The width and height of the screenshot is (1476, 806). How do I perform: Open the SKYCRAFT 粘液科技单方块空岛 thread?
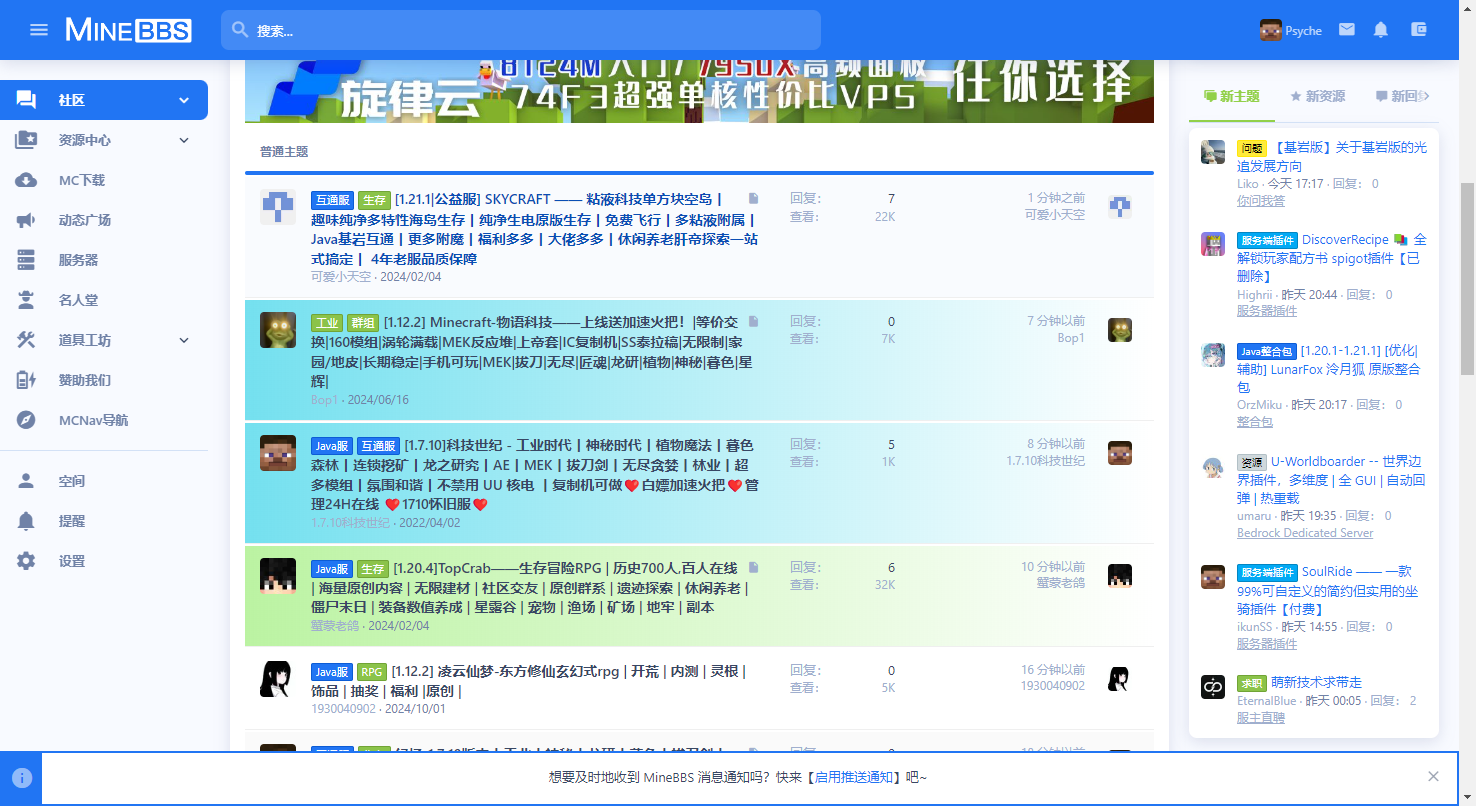click(x=533, y=228)
